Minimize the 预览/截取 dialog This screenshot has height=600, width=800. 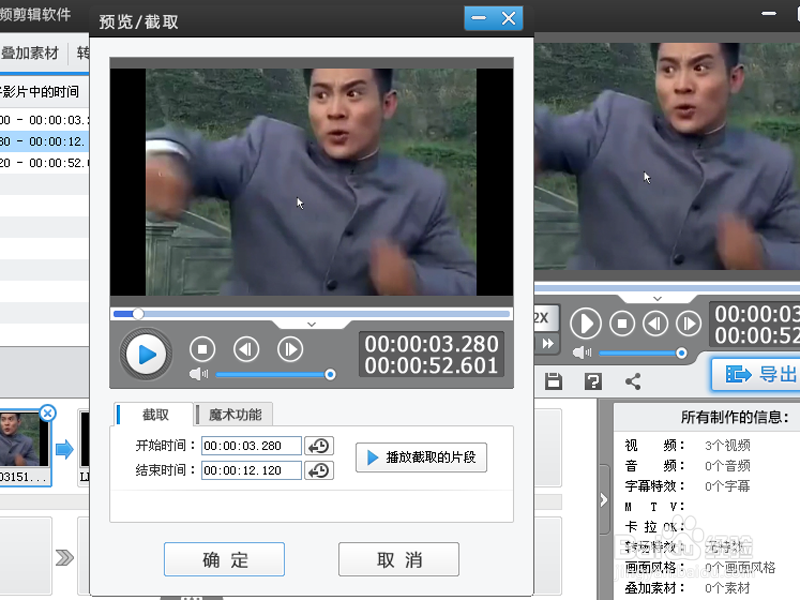(479, 18)
